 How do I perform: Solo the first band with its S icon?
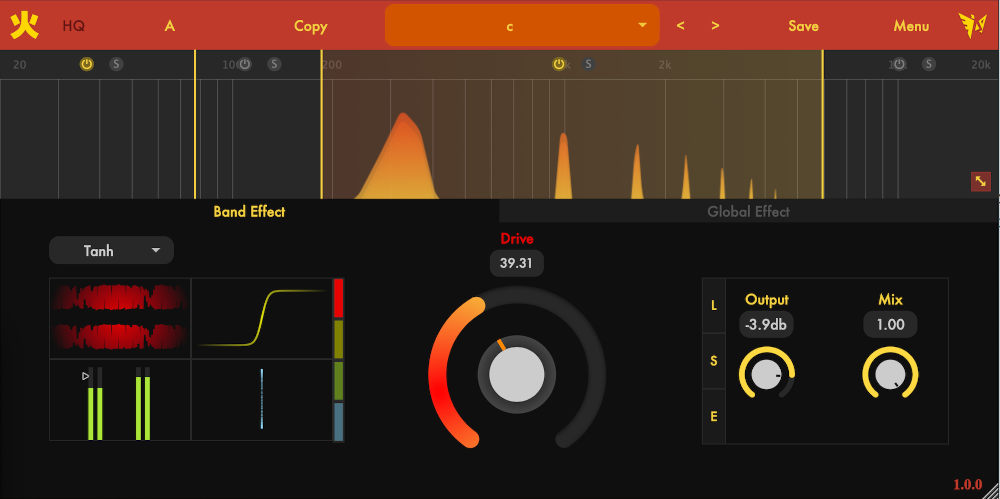point(116,64)
